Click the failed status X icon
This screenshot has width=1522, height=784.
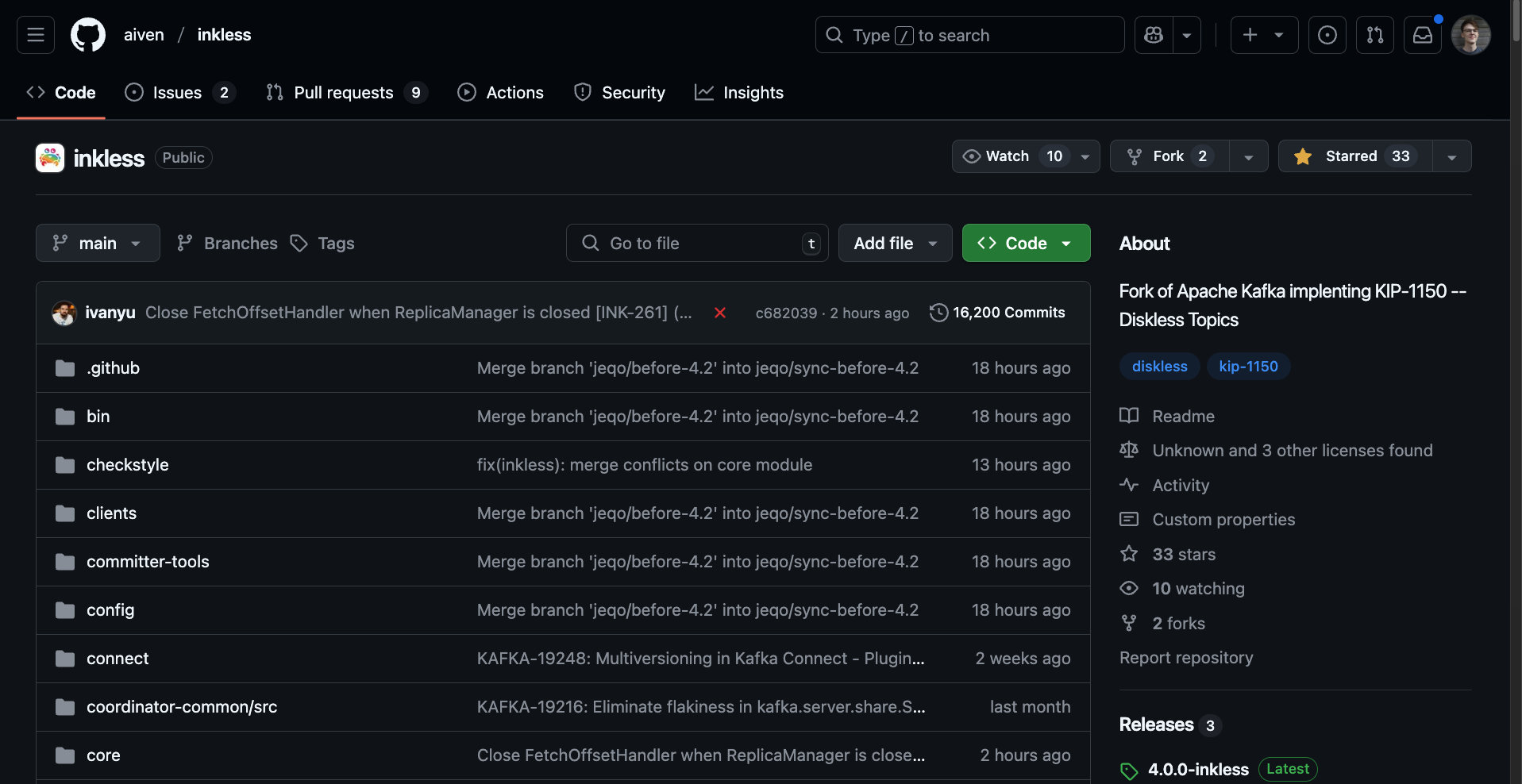click(x=720, y=313)
